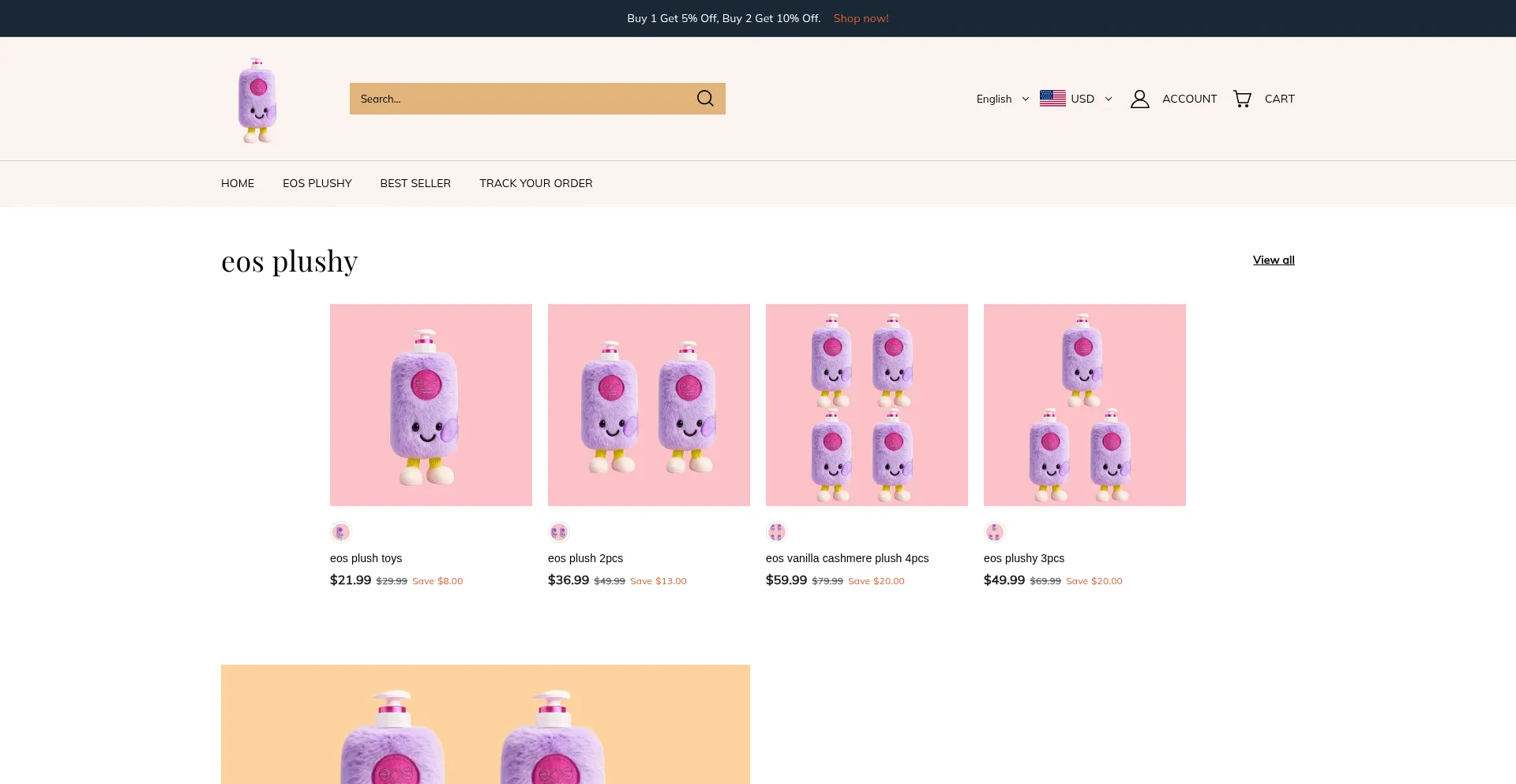Open the eos plushy 3pcs product title
This screenshot has height=784, width=1516.
tap(1023, 558)
